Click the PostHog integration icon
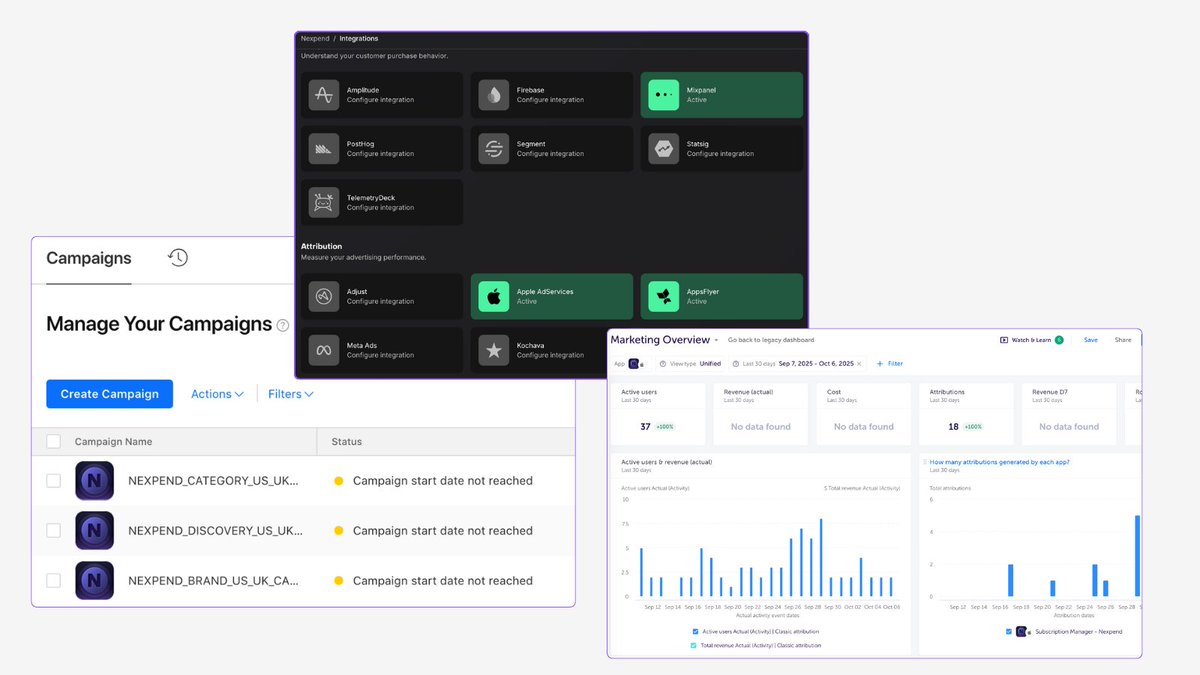Image resolution: width=1200 pixels, height=675 pixels. [324, 149]
